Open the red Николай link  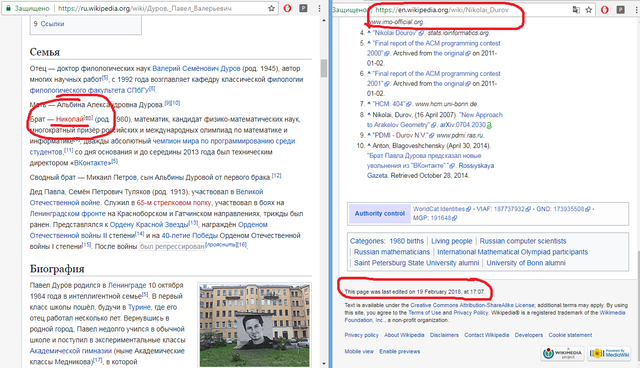(x=70, y=119)
